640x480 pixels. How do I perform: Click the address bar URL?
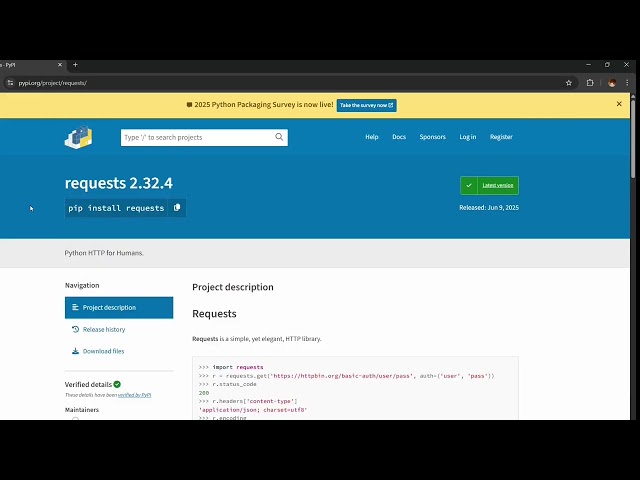click(x=53, y=83)
